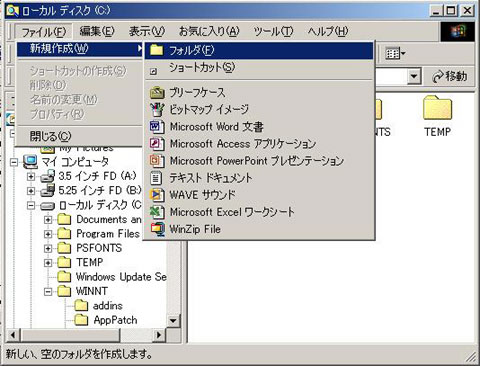Select Windows Update Setup folder in tree
The height and width of the screenshot is (366, 480).
(x=121, y=277)
